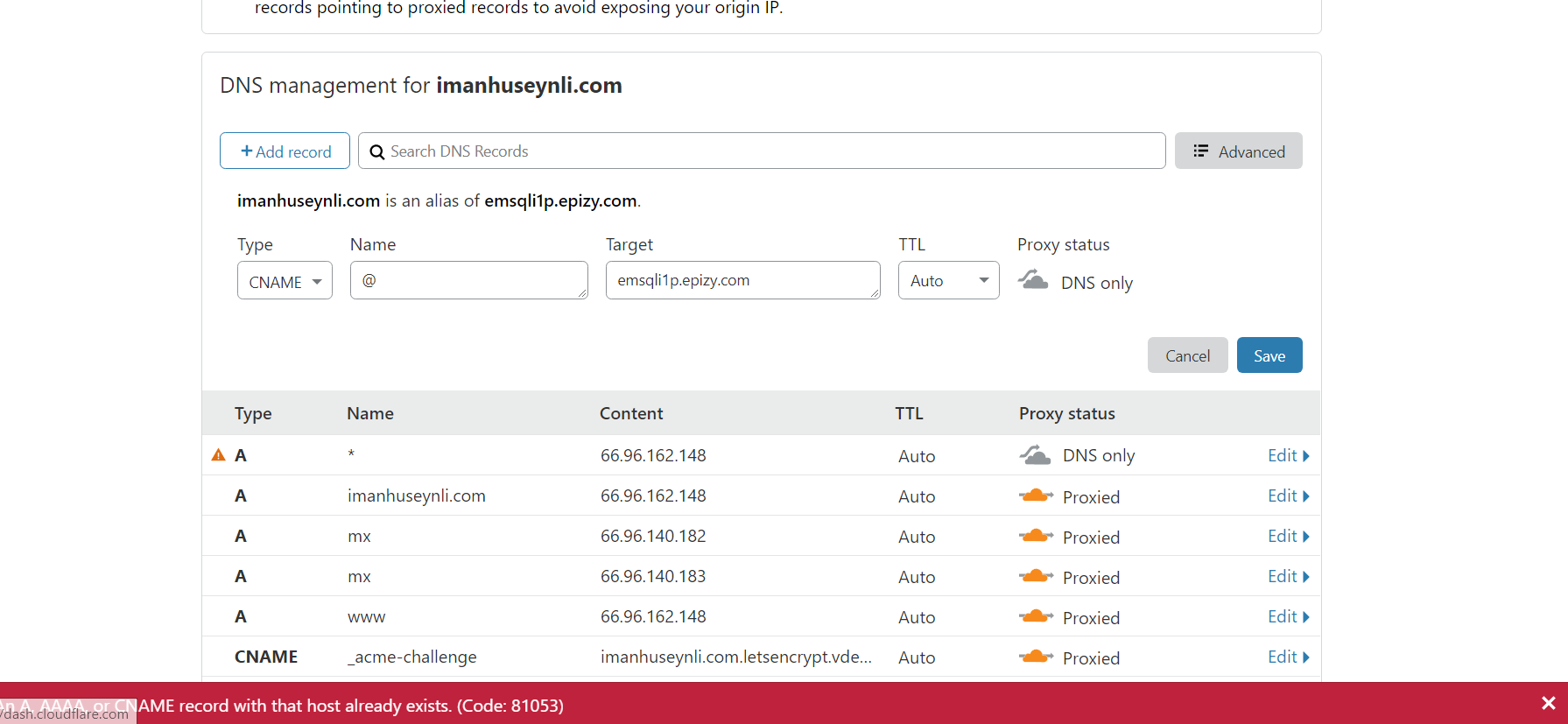
Task: Click orange cloud icon for imanhuseynli.com A record
Action: click(x=1036, y=496)
